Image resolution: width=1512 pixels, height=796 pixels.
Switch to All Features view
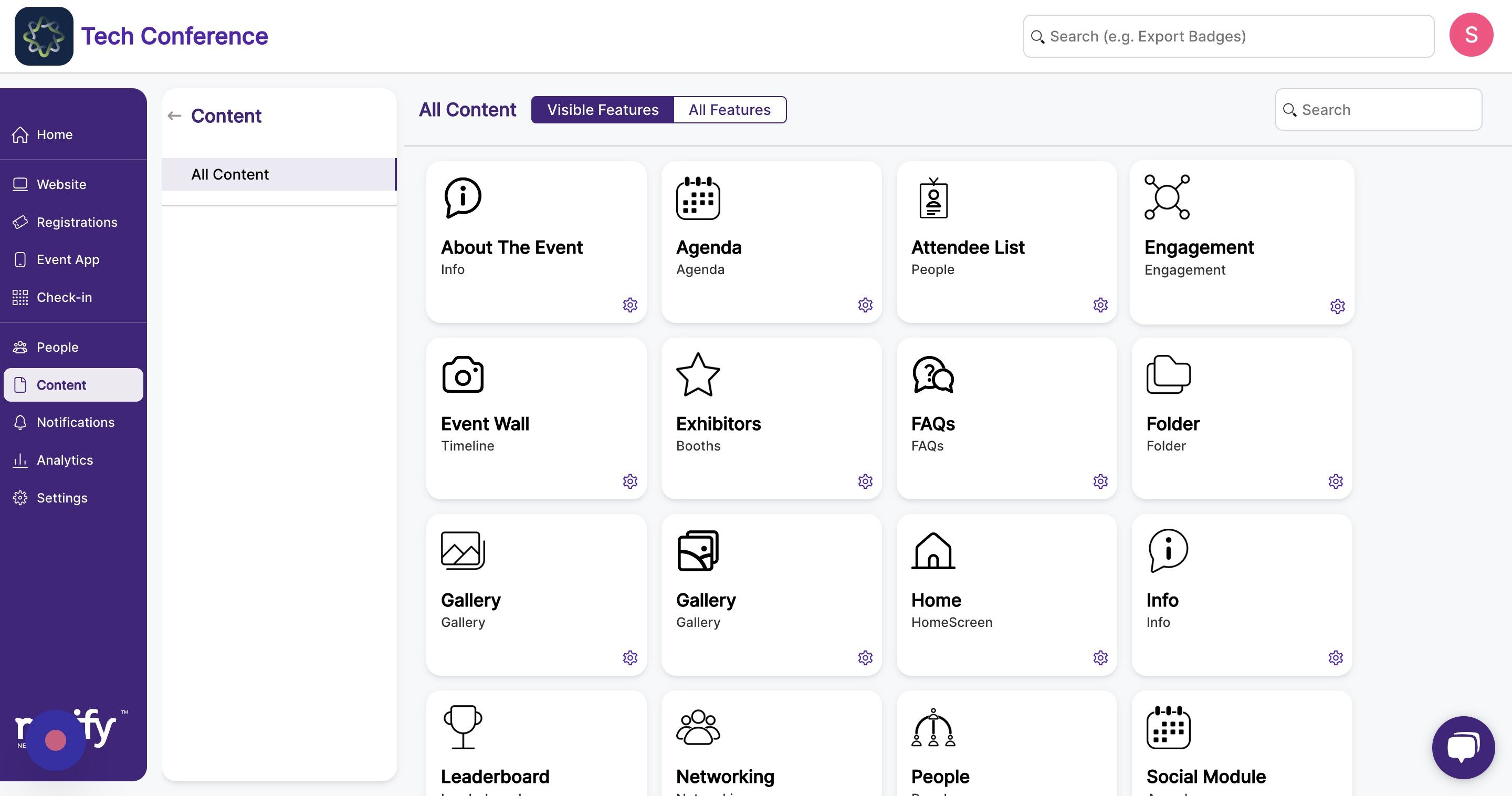point(729,110)
